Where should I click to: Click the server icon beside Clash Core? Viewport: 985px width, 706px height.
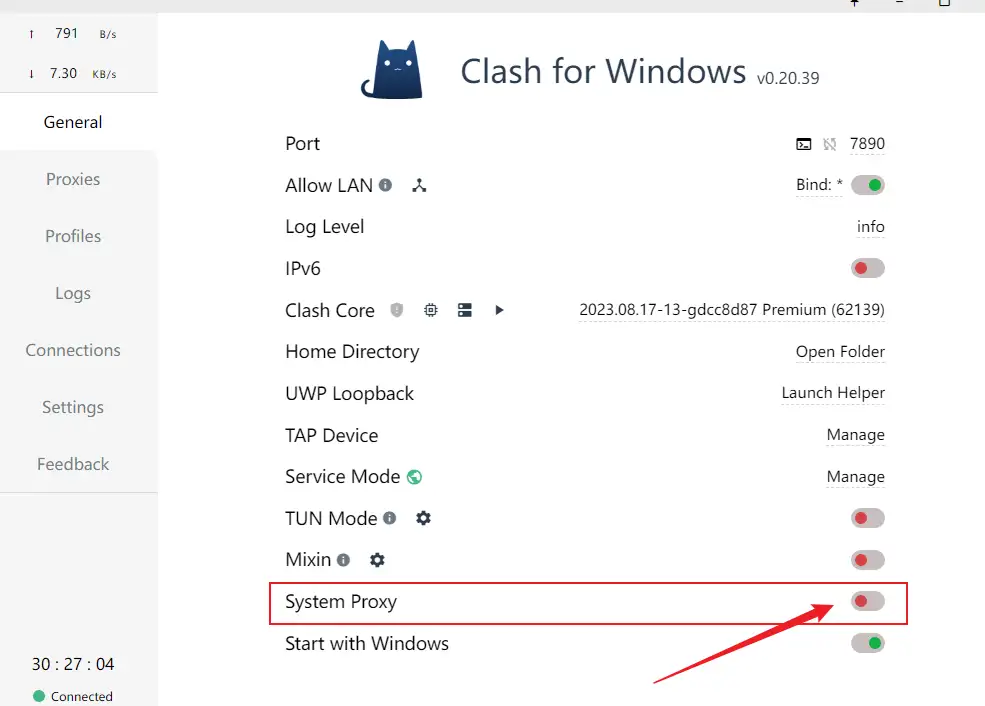click(x=465, y=310)
